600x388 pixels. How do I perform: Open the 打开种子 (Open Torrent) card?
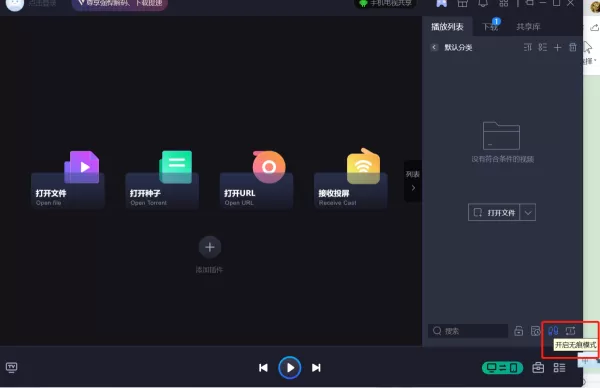tap(162, 180)
